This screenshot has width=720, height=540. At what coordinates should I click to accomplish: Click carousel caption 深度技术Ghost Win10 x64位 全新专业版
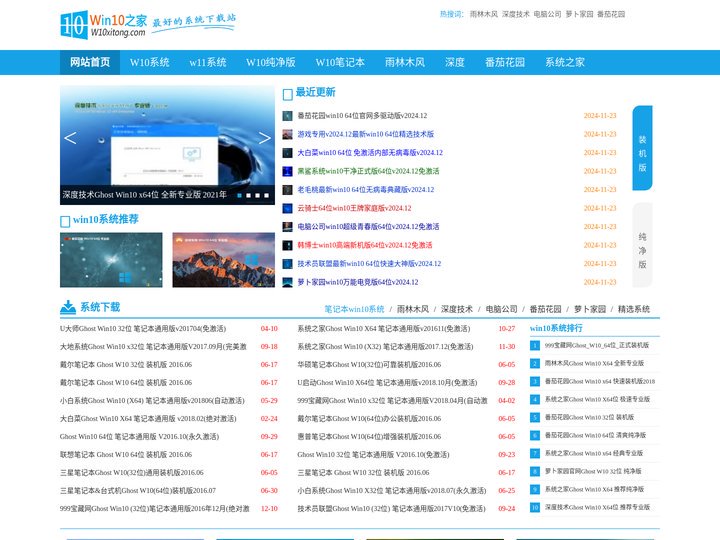click(145, 195)
